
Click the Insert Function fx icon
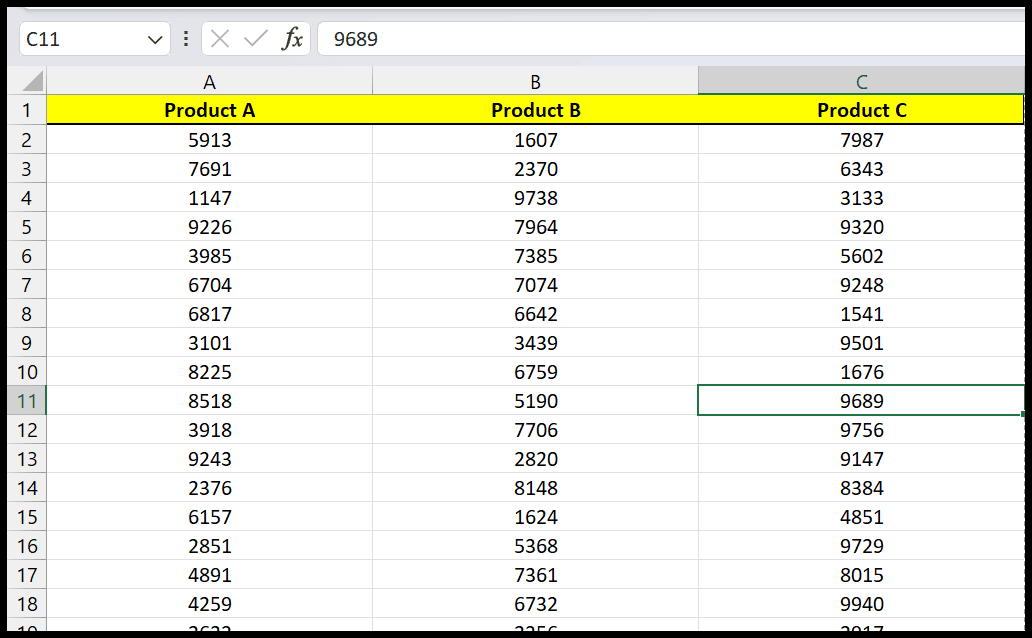[292, 39]
